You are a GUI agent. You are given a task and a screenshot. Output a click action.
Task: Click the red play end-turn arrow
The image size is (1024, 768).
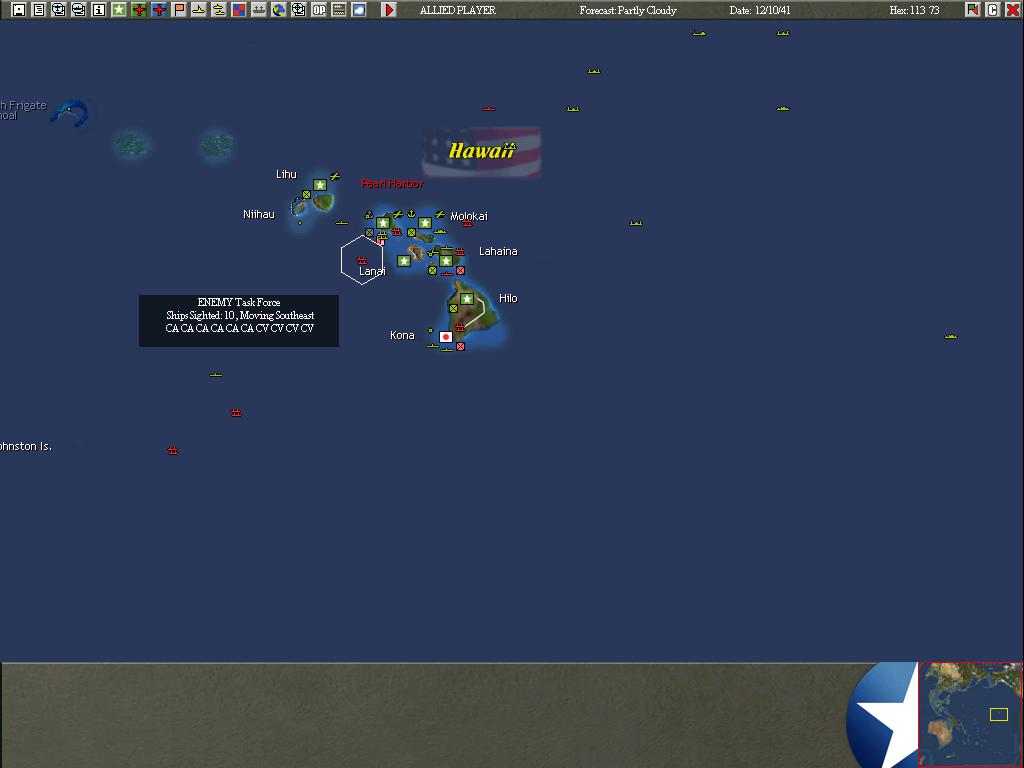(389, 10)
